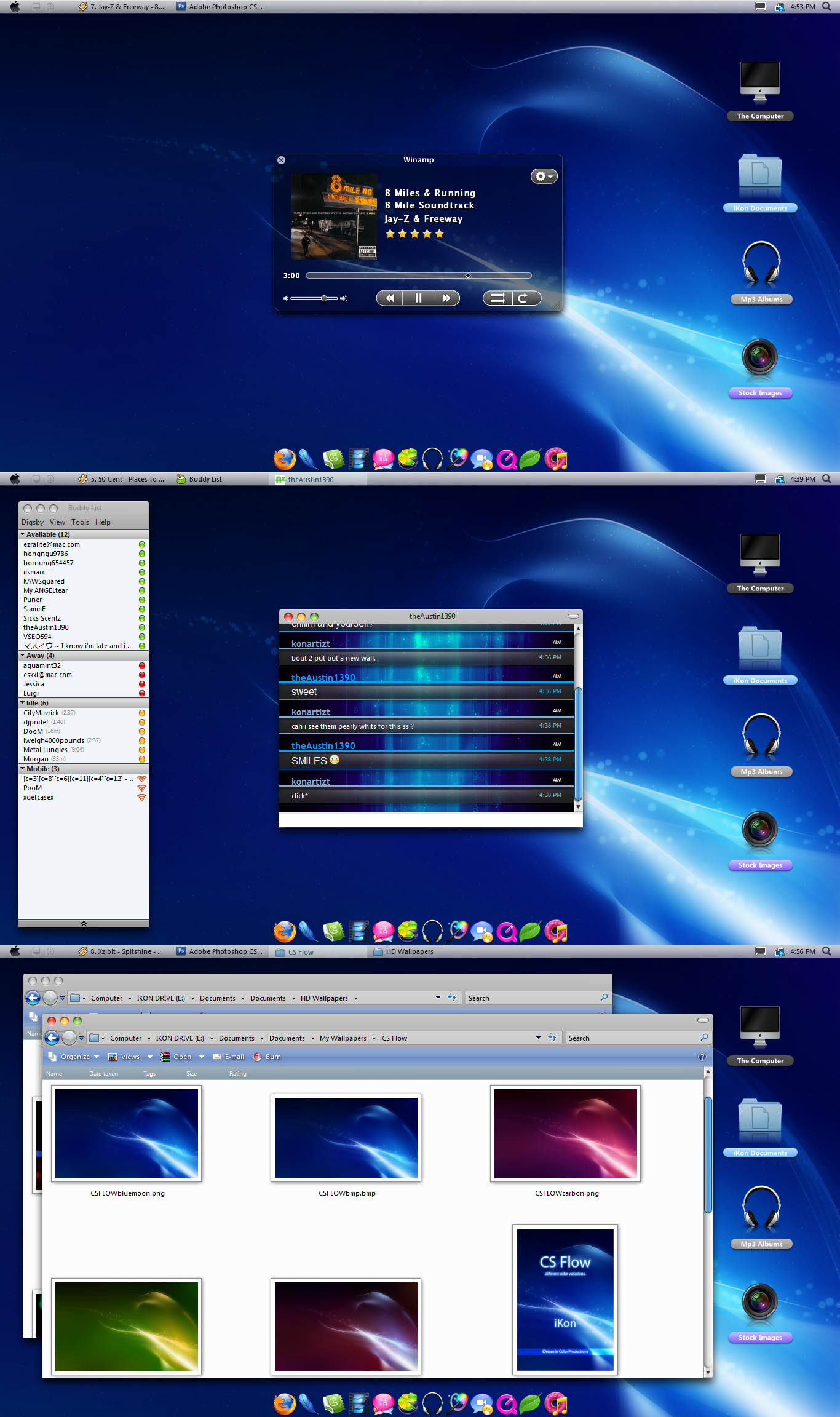This screenshot has height=1417, width=840.
Task: Click collapse arrow at Buddy List bottom
Action: 84,923
